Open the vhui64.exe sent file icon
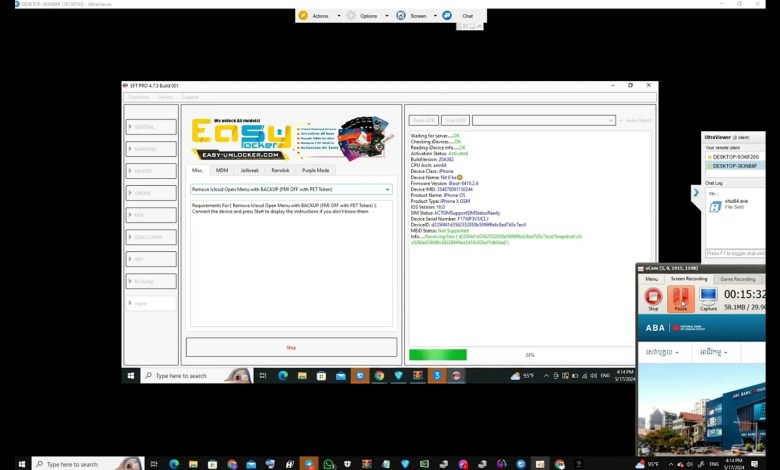This screenshot has width=780, height=470. tap(716, 206)
